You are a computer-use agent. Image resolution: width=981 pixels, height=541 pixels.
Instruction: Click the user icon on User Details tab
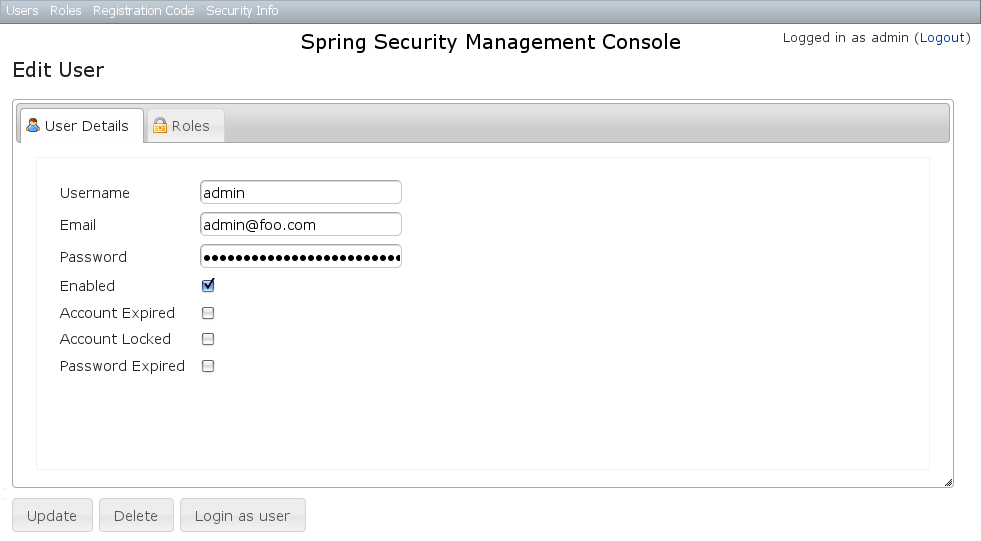click(33, 126)
